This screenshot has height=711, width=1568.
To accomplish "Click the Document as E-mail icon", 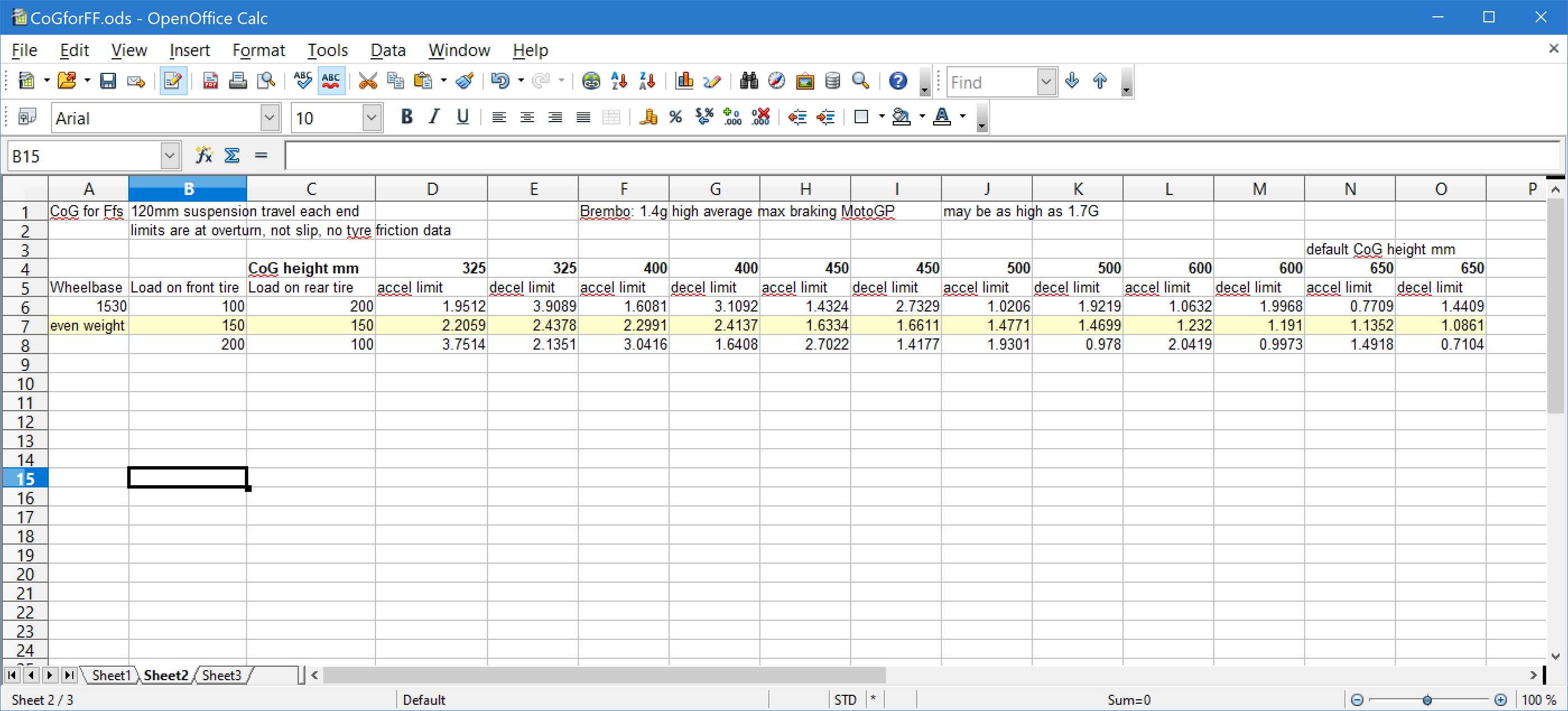I will 136,81.
